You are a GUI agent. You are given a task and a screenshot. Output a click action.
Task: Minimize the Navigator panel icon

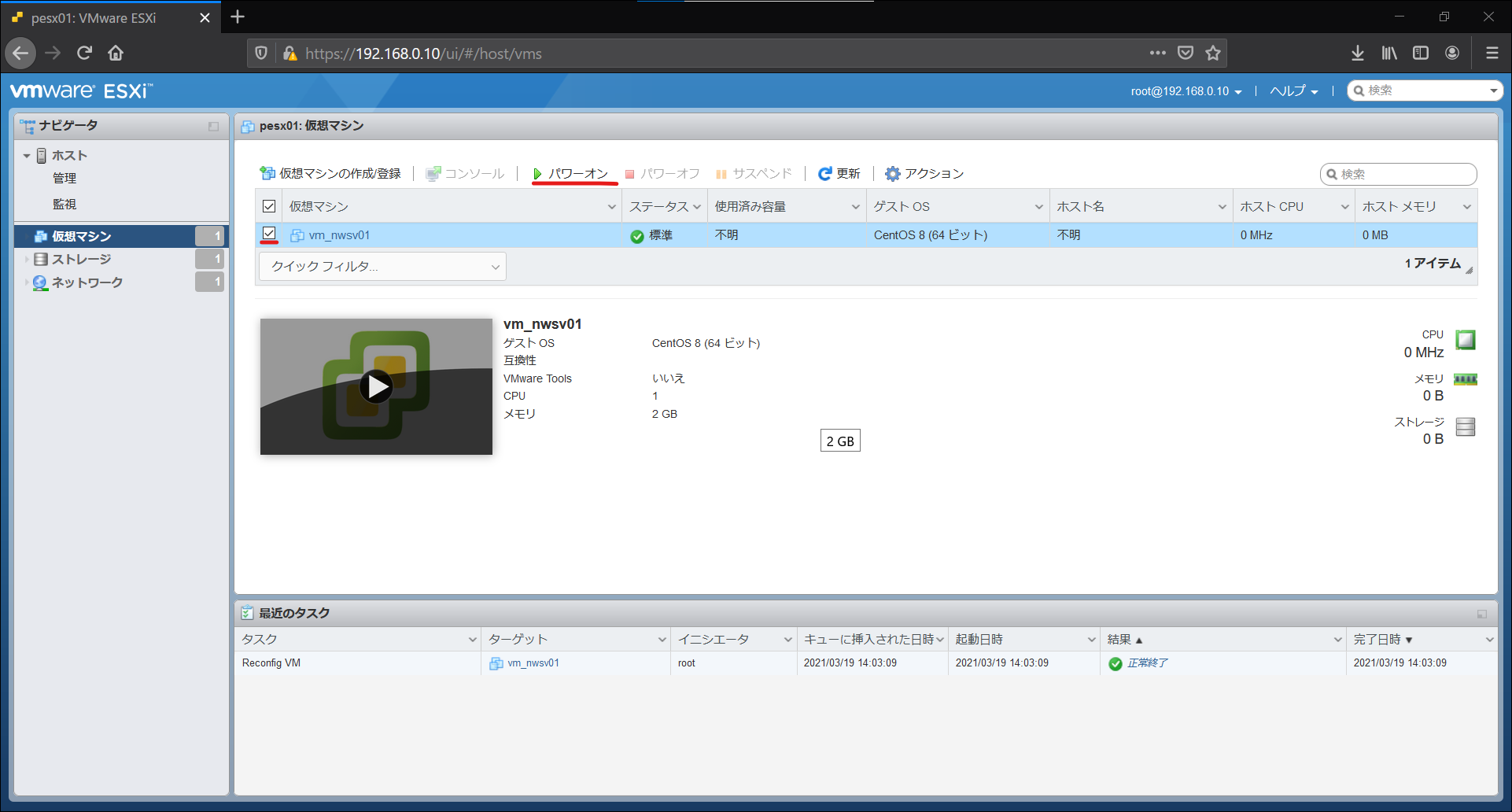coord(213,126)
